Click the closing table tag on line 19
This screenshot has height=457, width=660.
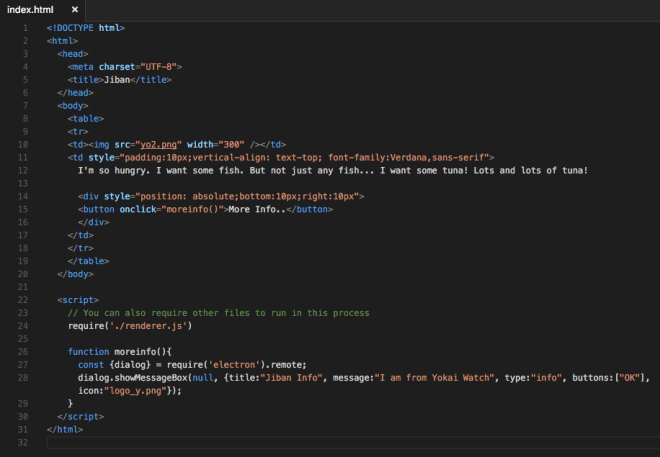tap(88, 261)
